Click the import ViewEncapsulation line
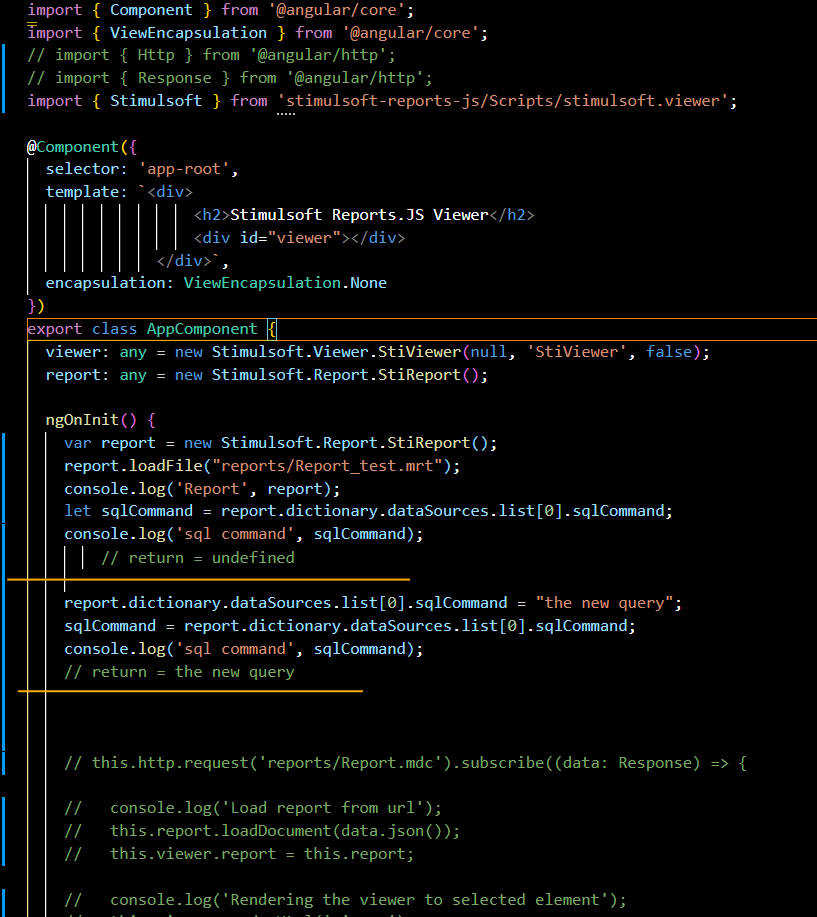This screenshot has width=817, height=917. 257,33
